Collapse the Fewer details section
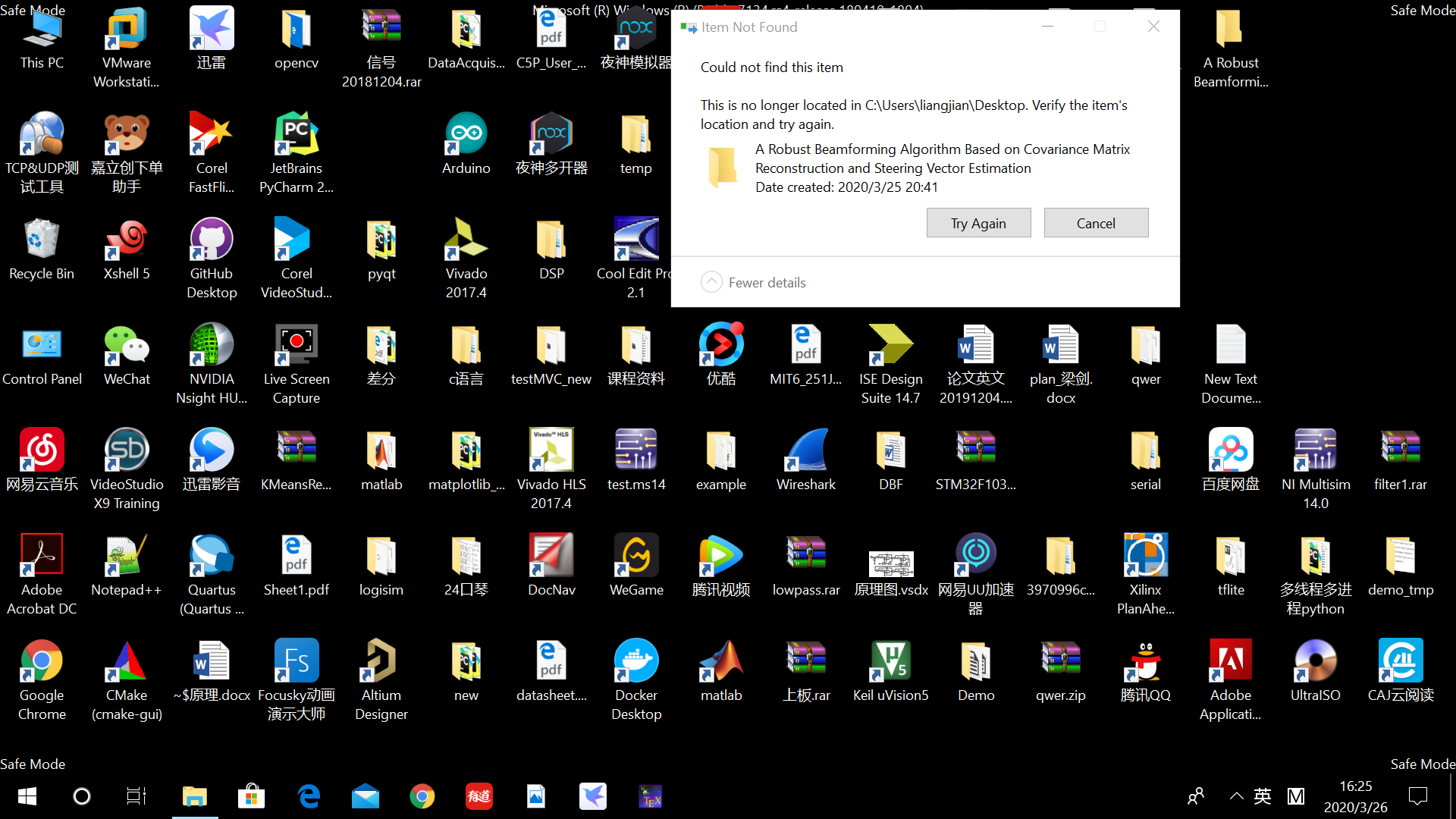 pos(711,282)
